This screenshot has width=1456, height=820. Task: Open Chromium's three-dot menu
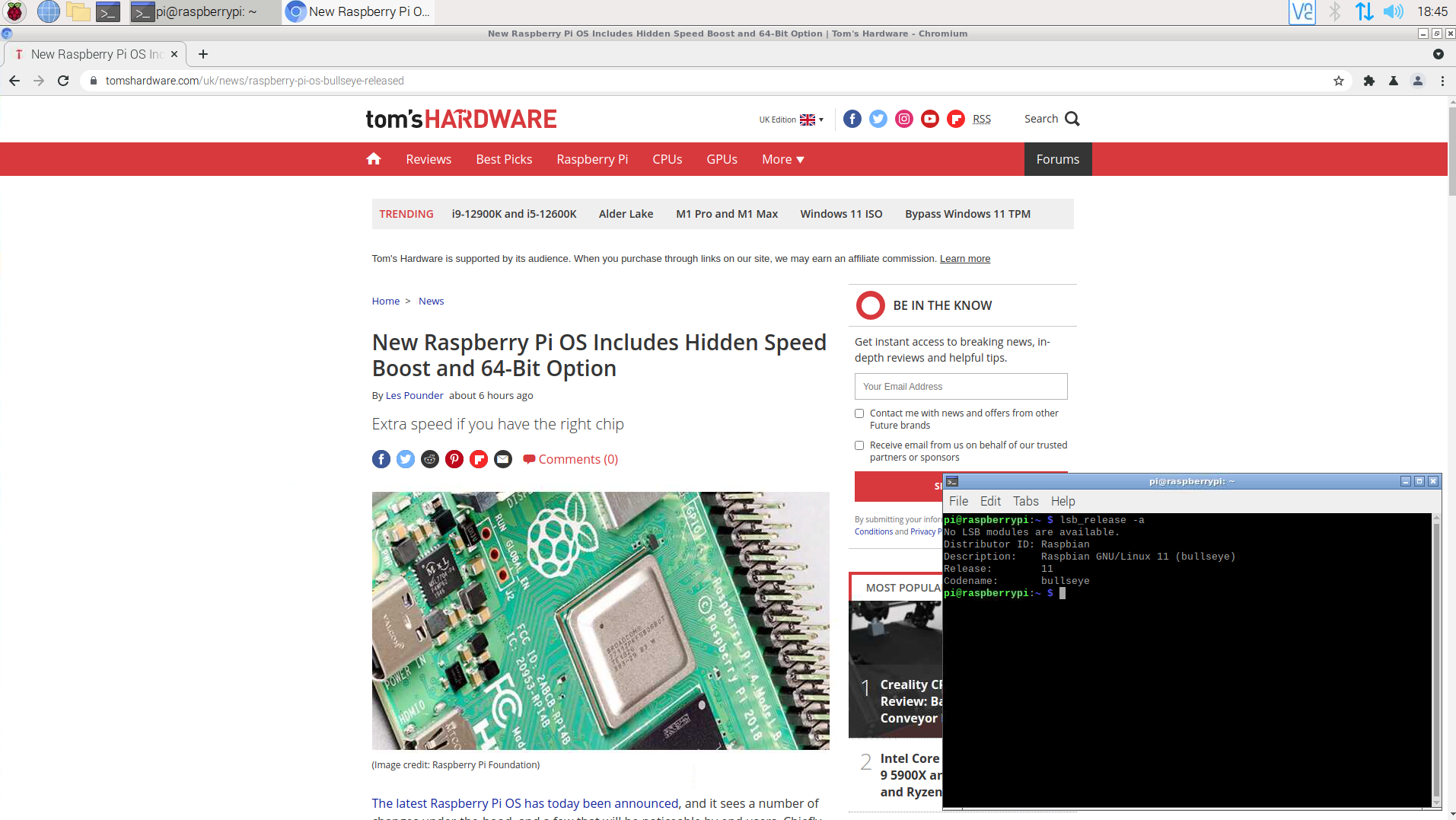point(1442,81)
